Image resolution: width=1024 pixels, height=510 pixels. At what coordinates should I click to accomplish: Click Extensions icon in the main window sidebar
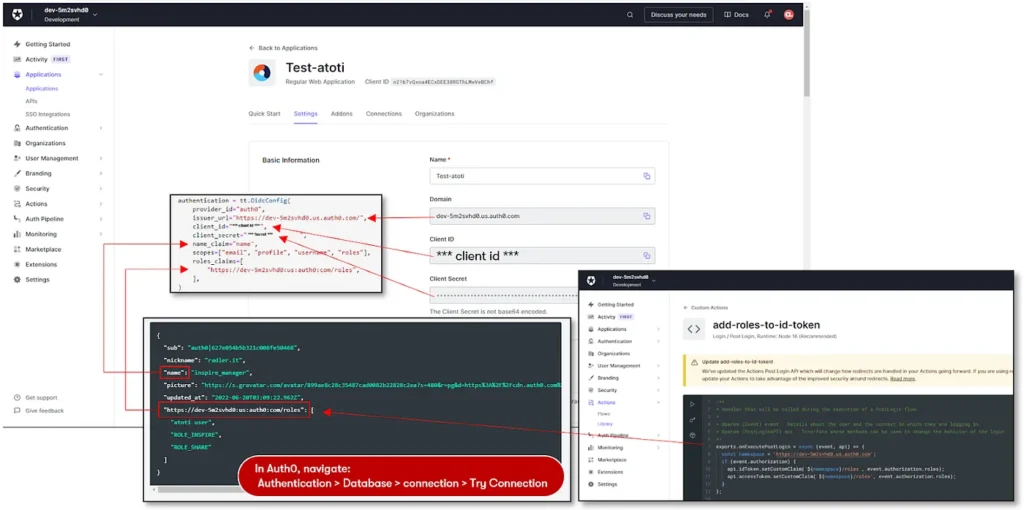coord(18,264)
